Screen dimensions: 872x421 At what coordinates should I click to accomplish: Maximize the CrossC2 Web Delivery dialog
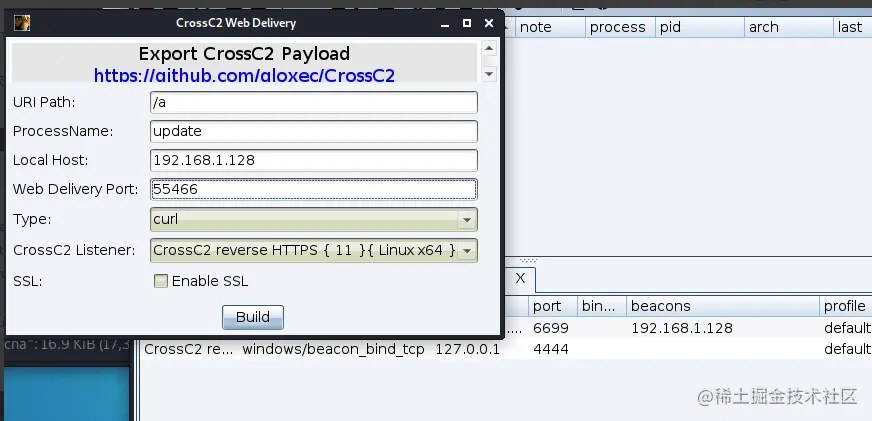coord(467,23)
